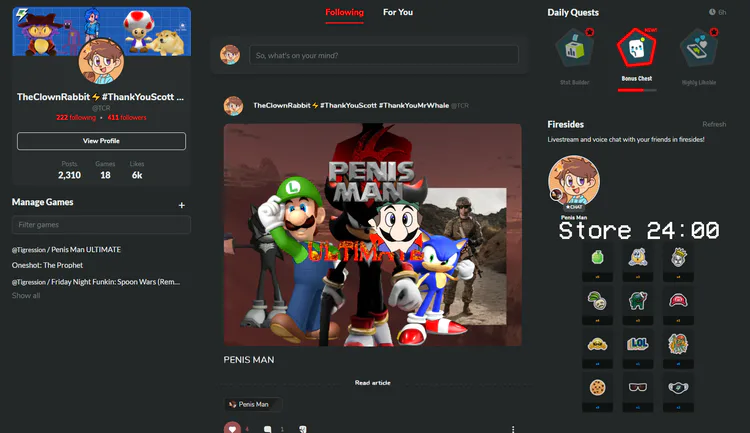Select the crowned skull sticker
Screen dimensions: 750x433
[678, 257]
